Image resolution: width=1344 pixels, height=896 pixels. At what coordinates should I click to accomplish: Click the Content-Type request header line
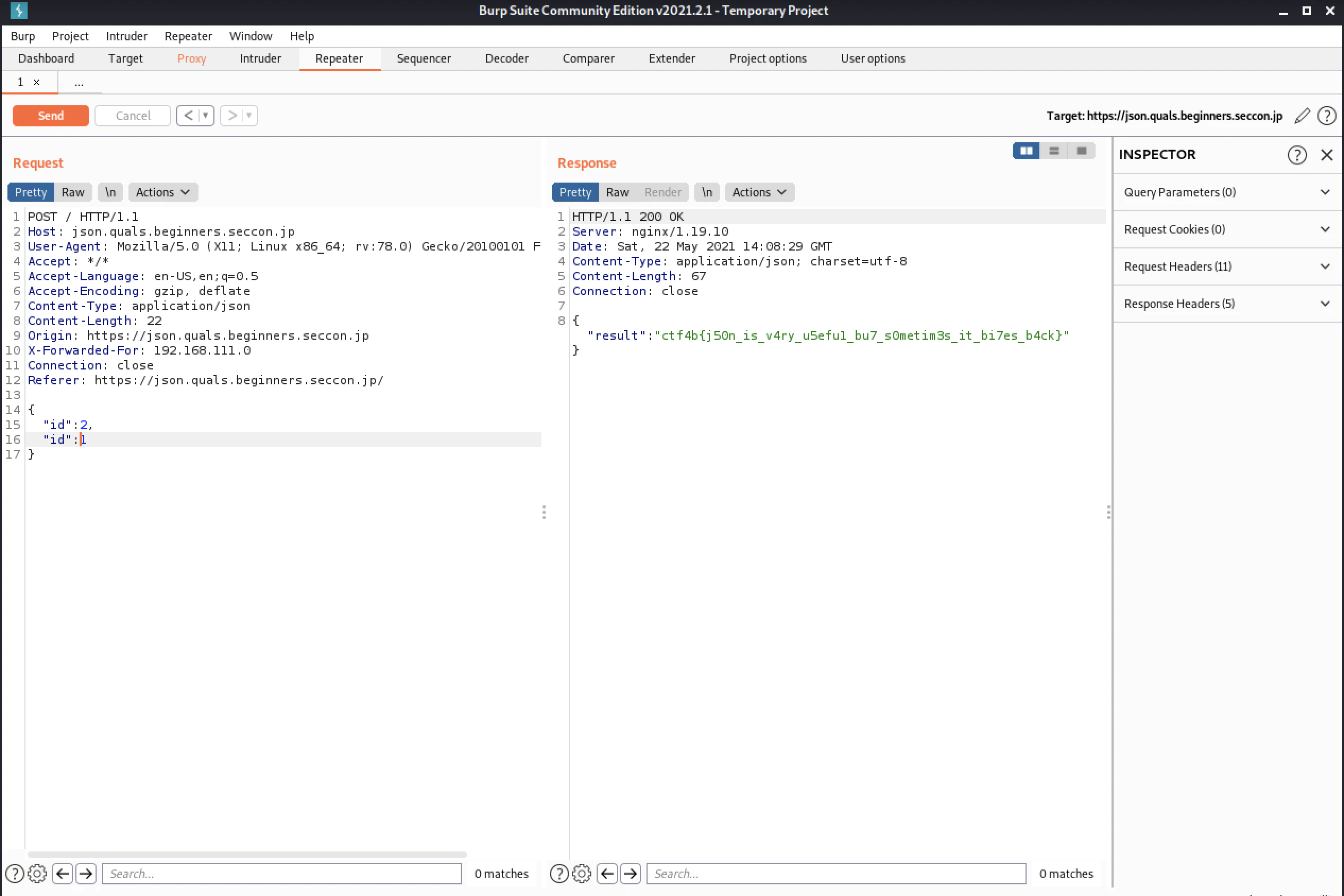point(139,306)
